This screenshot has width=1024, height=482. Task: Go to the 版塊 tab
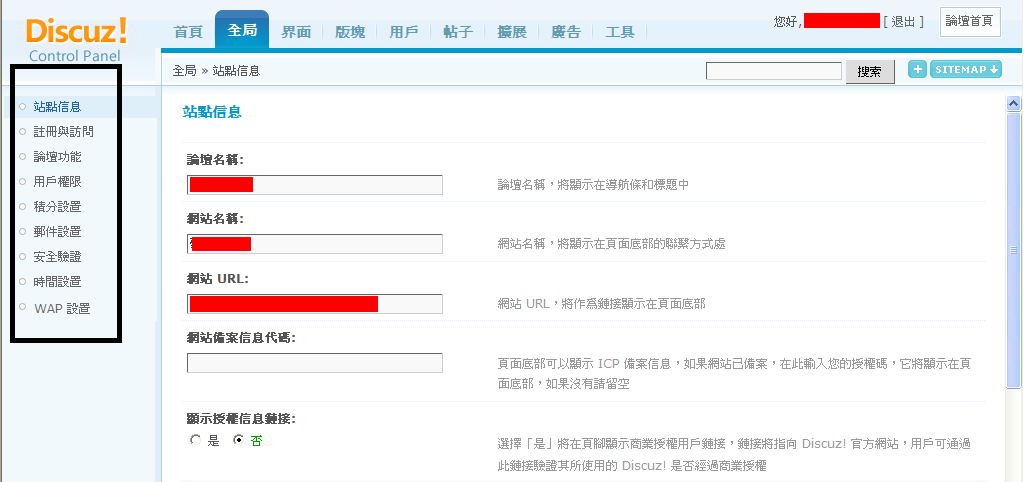[x=350, y=32]
